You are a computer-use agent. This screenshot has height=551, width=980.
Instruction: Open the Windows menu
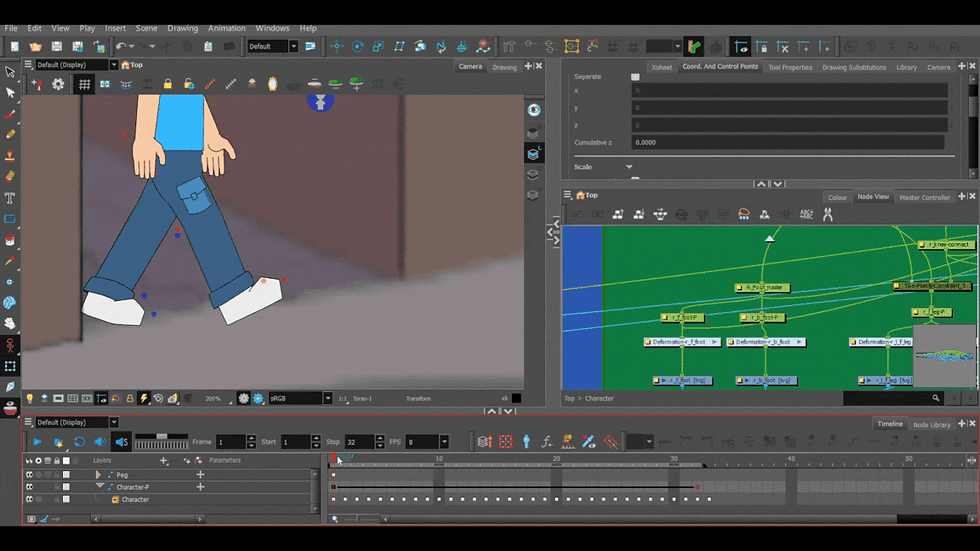(x=272, y=28)
